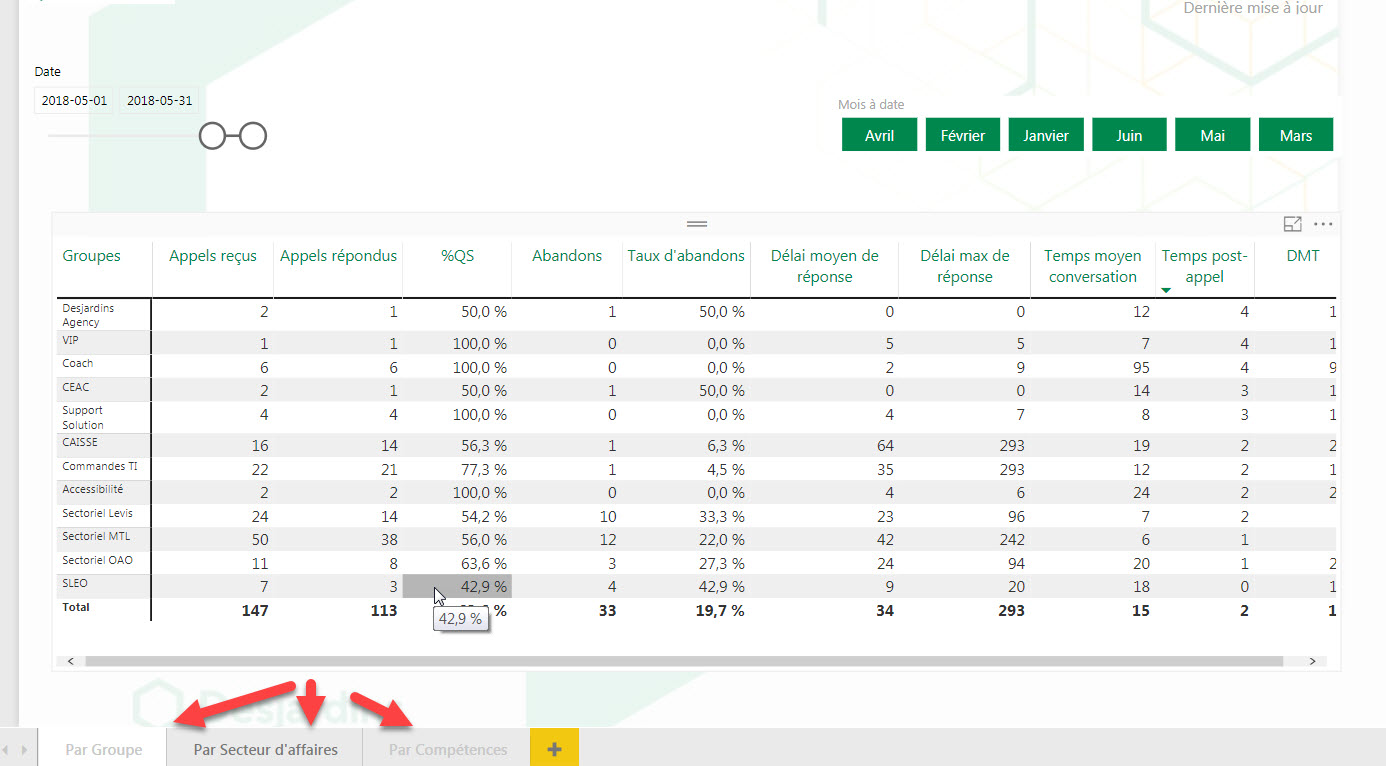Choose Mai in month slicer

[1212, 135]
